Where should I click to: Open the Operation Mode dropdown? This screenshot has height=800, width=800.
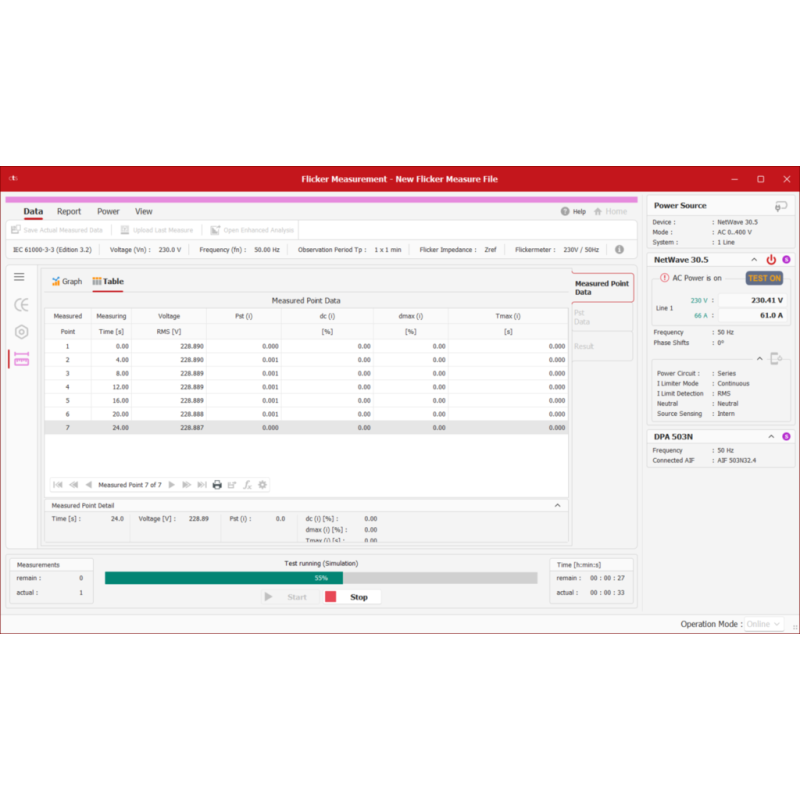click(764, 624)
